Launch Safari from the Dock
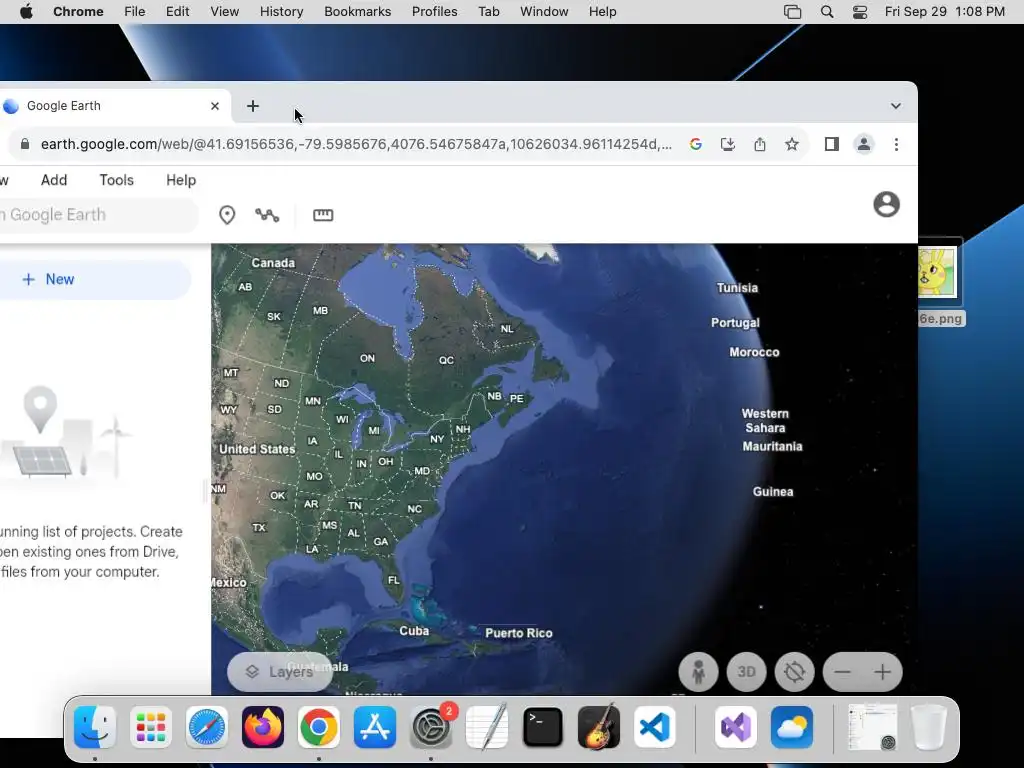The image size is (1024, 768). [207, 727]
